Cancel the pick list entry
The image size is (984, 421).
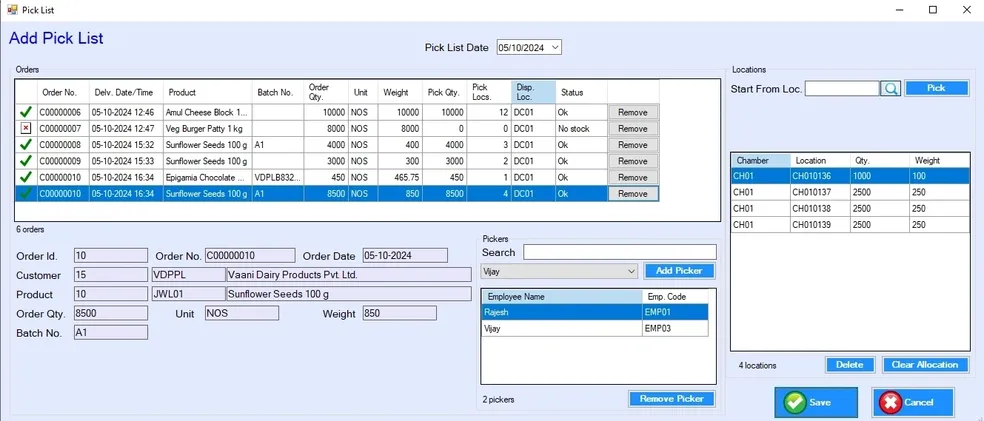(x=912, y=402)
